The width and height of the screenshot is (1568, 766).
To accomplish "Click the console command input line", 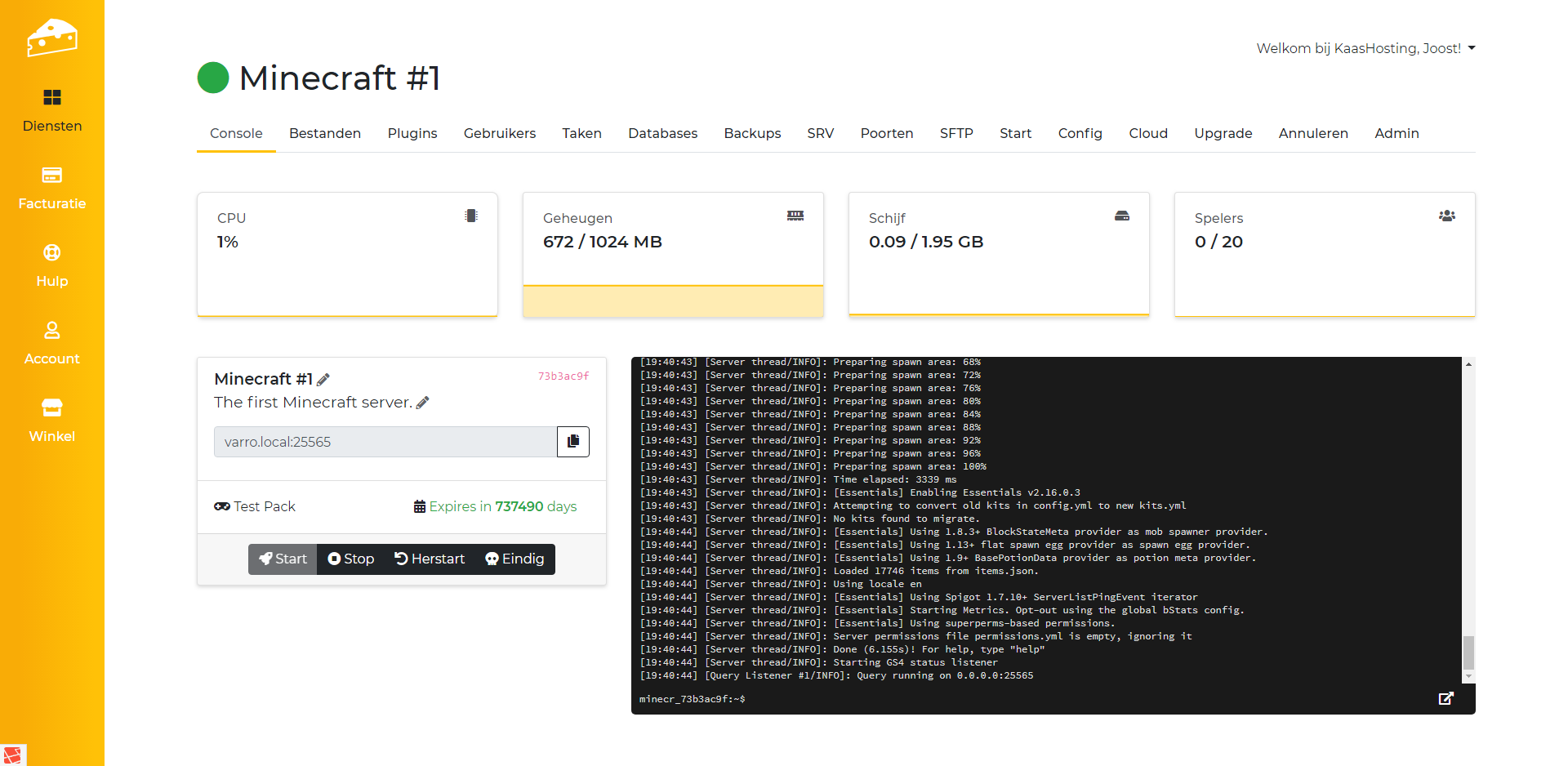I will [x=1062, y=699].
